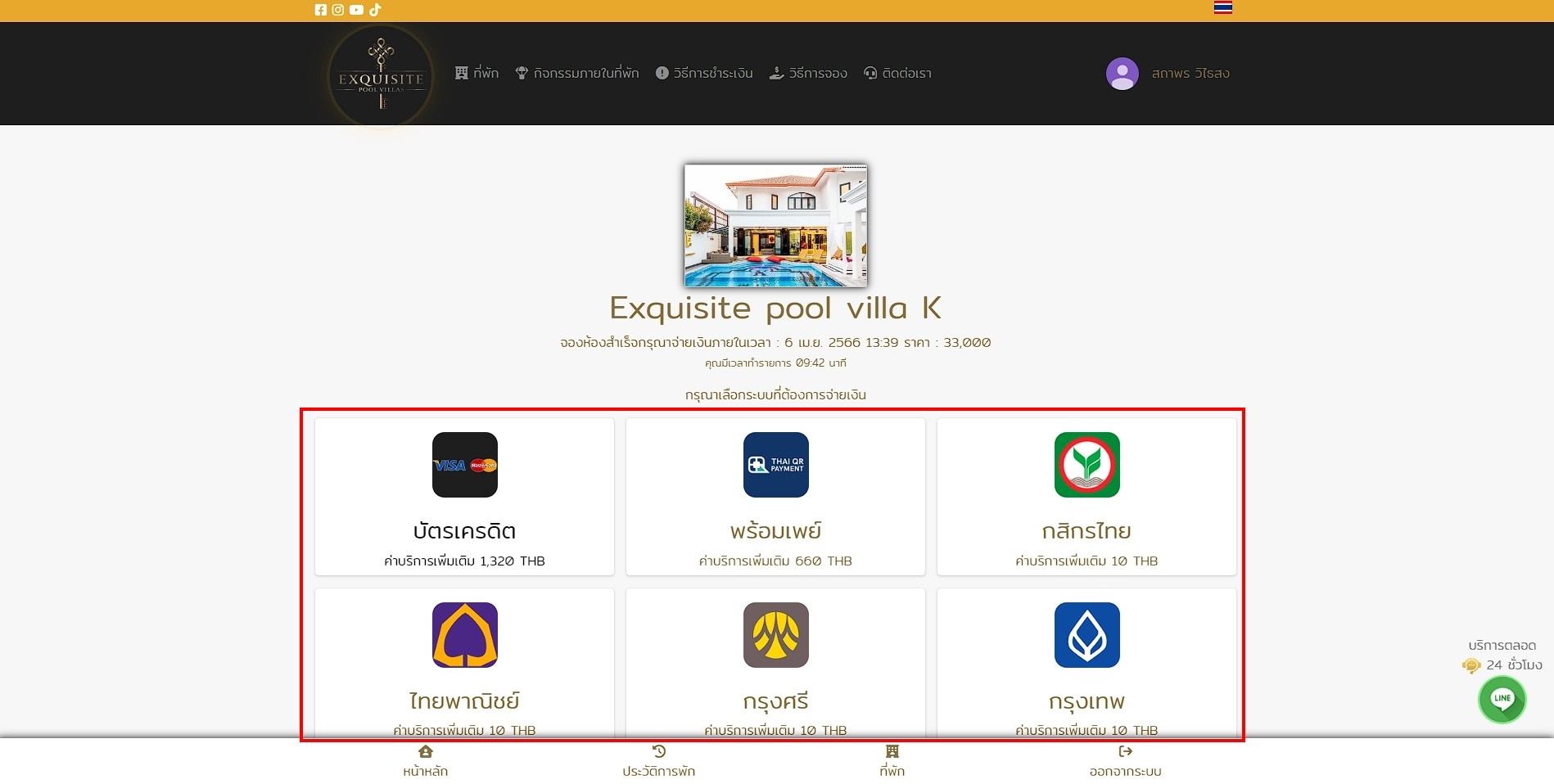Select ออกจากระบบ in bottom bar
Image resolution: width=1554 pixels, height=784 pixels.
click(x=1125, y=772)
